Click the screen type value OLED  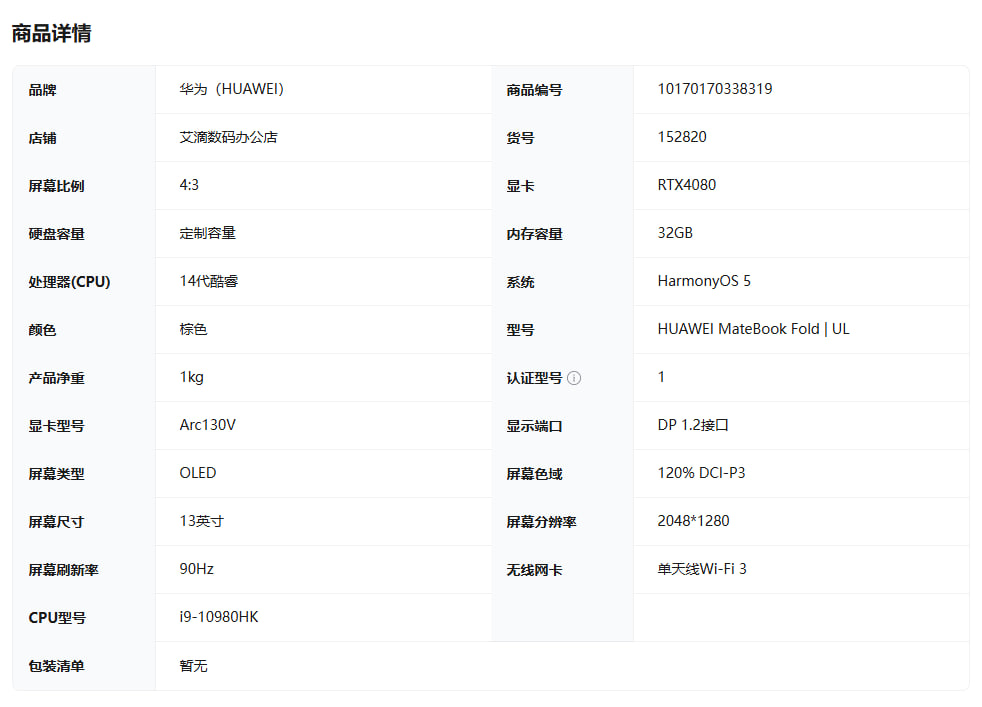coord(198,473)
